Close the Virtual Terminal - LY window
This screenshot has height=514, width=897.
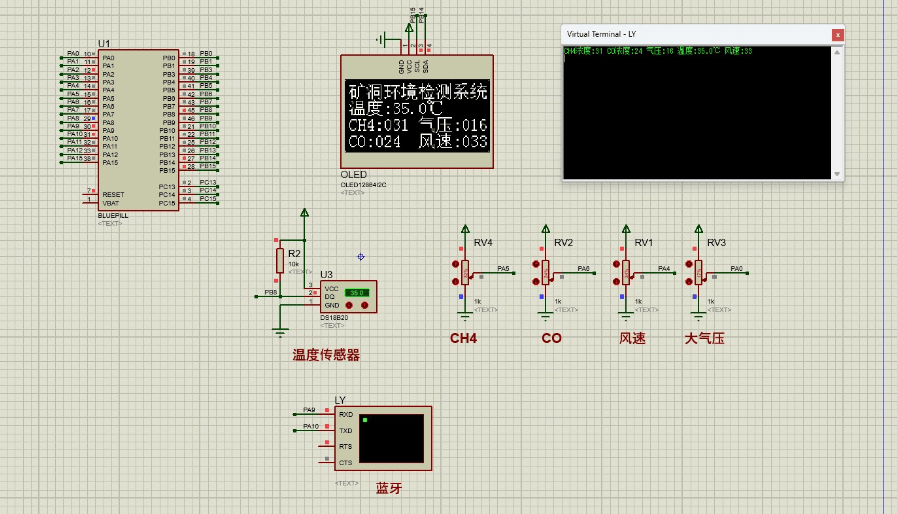(x=837, y=34)
